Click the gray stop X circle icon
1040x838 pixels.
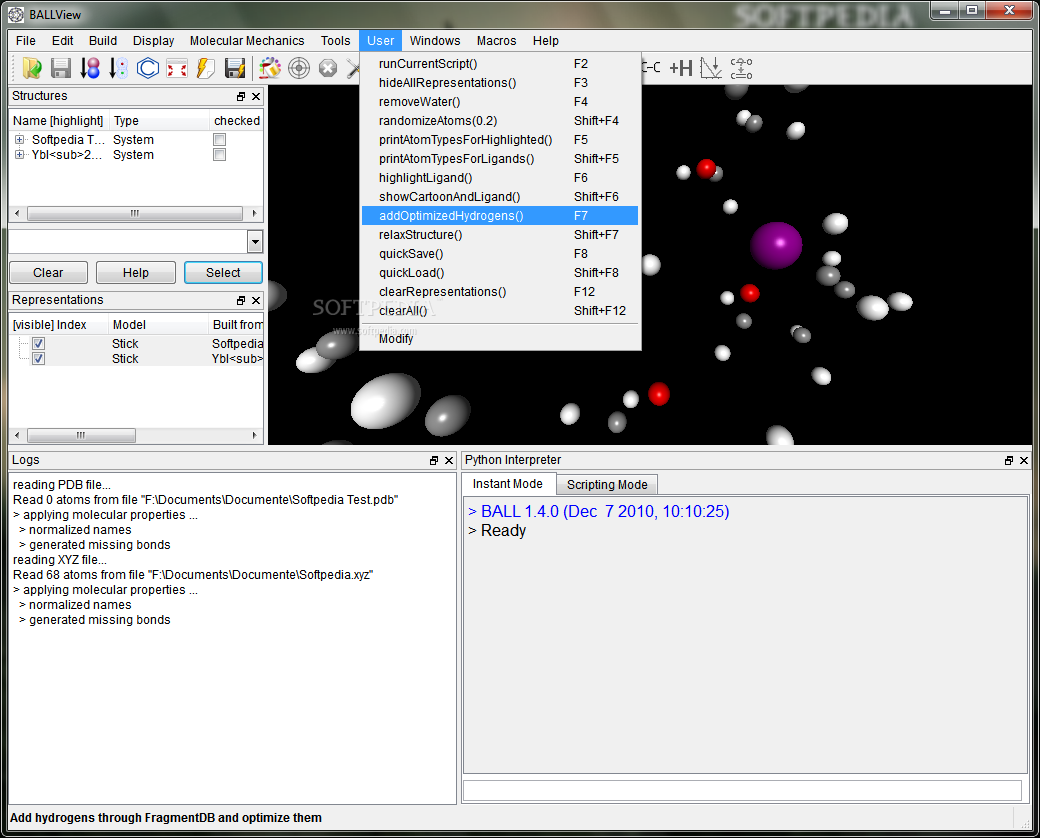pos(328,68)
